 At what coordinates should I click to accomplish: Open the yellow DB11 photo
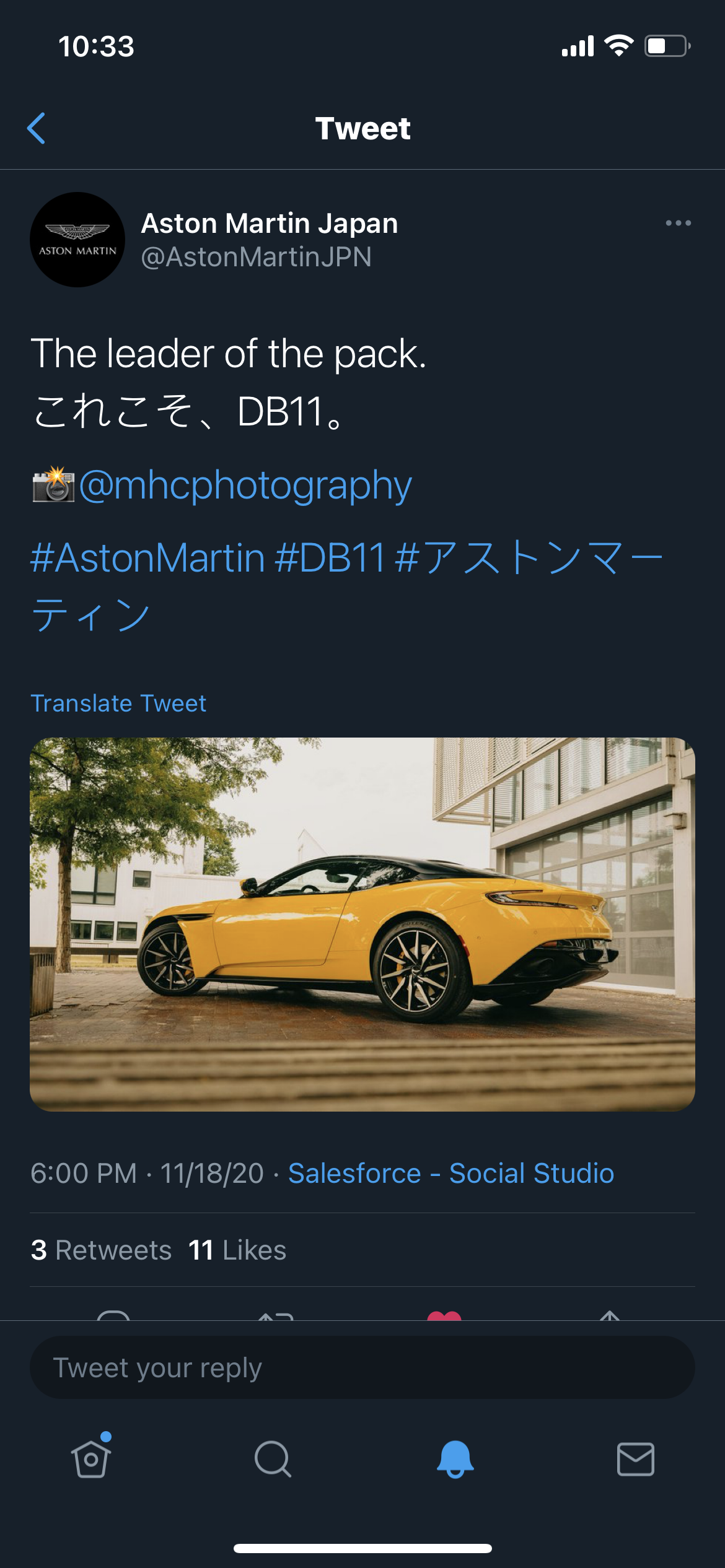362,924
